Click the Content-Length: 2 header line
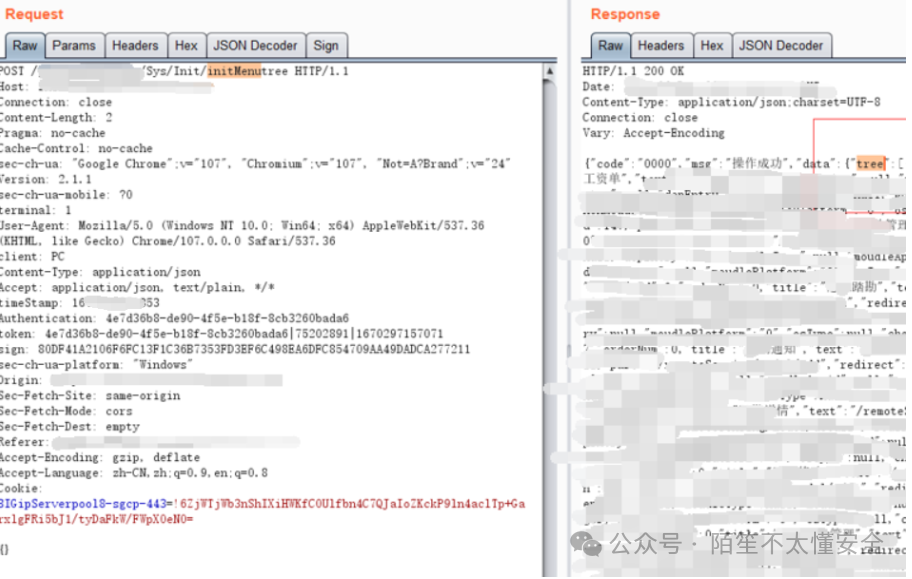The height and width of the screenshot is (579, 912). pyautogui.click(x=56, y=118)
